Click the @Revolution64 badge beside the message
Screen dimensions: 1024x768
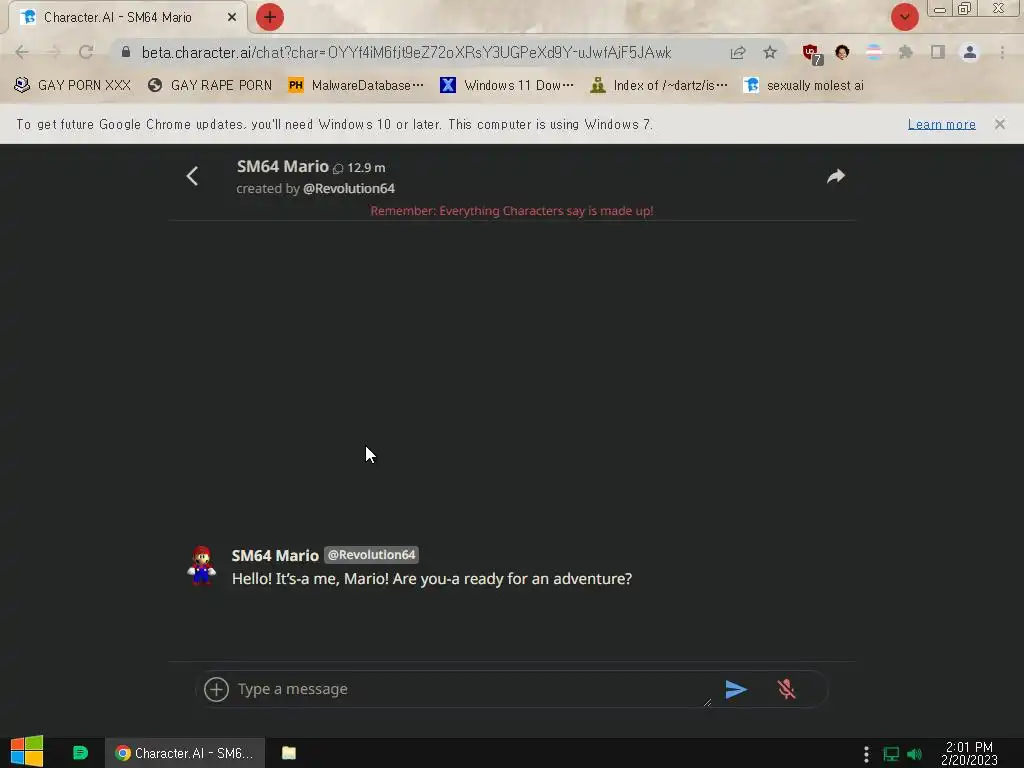pos(371,554)
